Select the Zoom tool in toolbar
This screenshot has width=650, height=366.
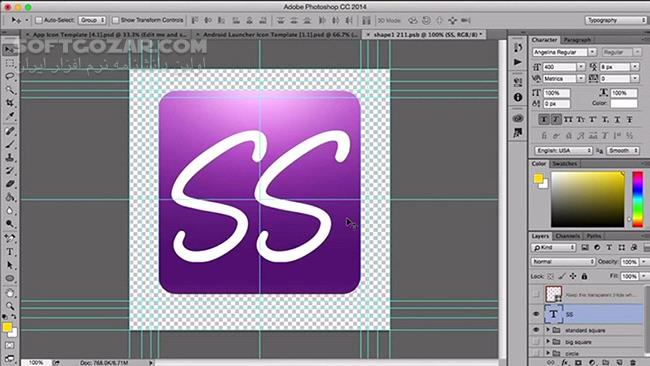pyautogui.click(x=10, y=306)
